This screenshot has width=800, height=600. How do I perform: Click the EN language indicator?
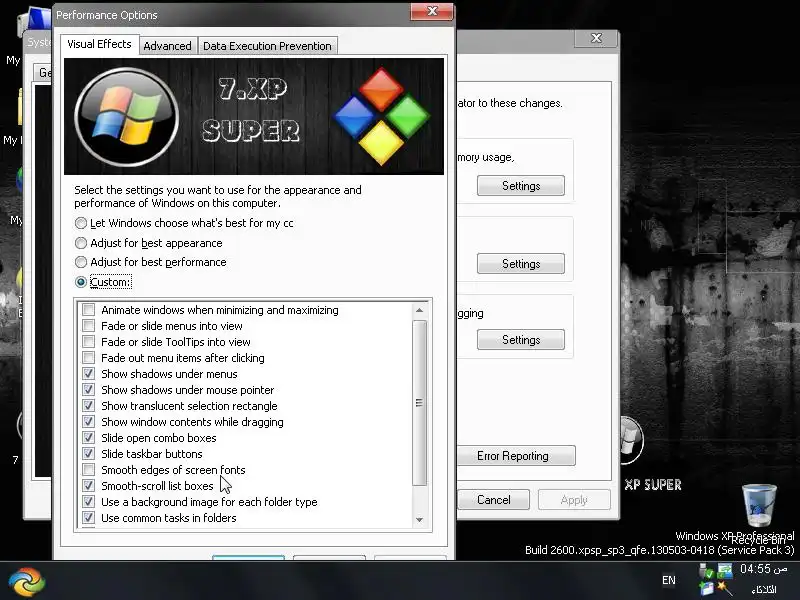click(x=668, y=580)
